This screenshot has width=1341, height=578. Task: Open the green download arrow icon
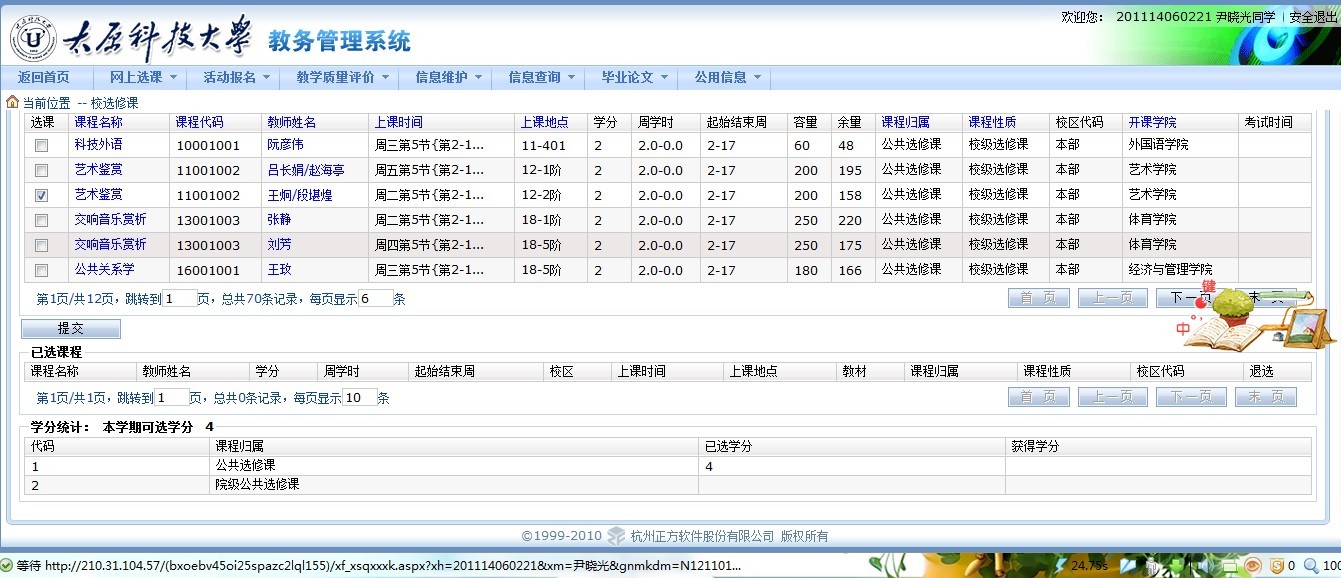1176,566
